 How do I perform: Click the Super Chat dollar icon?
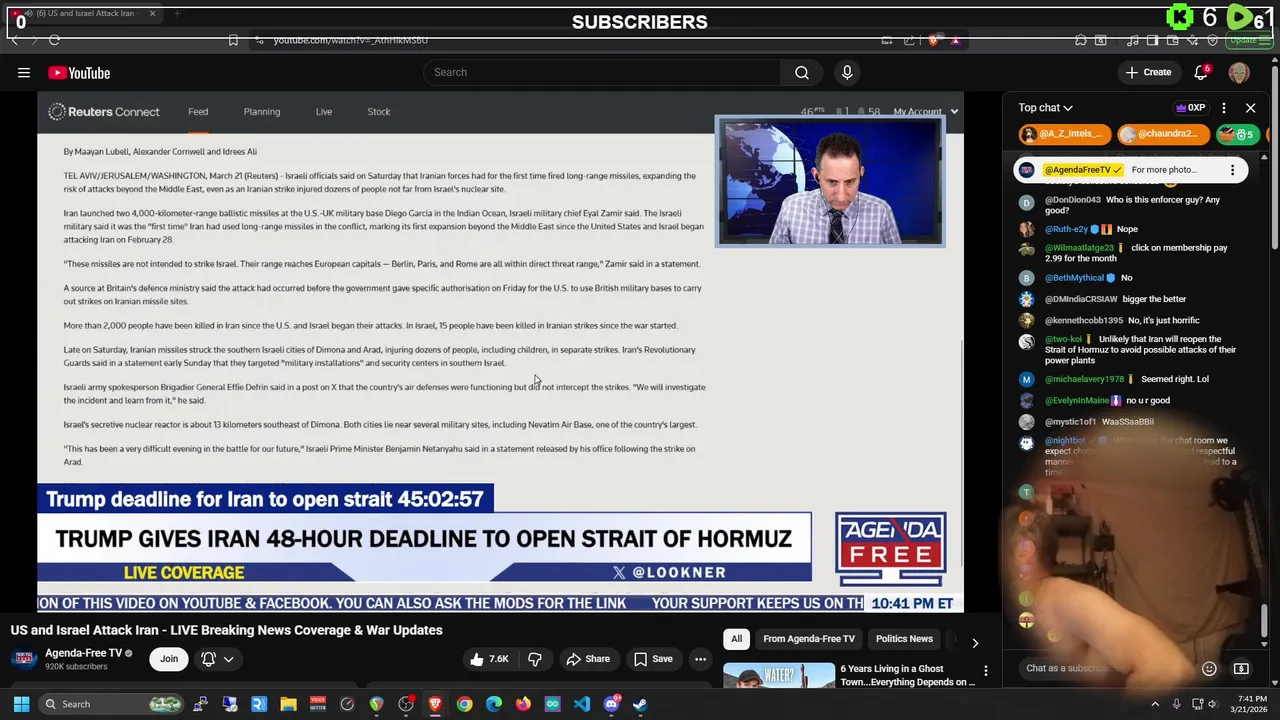[x=1241, y=668]
